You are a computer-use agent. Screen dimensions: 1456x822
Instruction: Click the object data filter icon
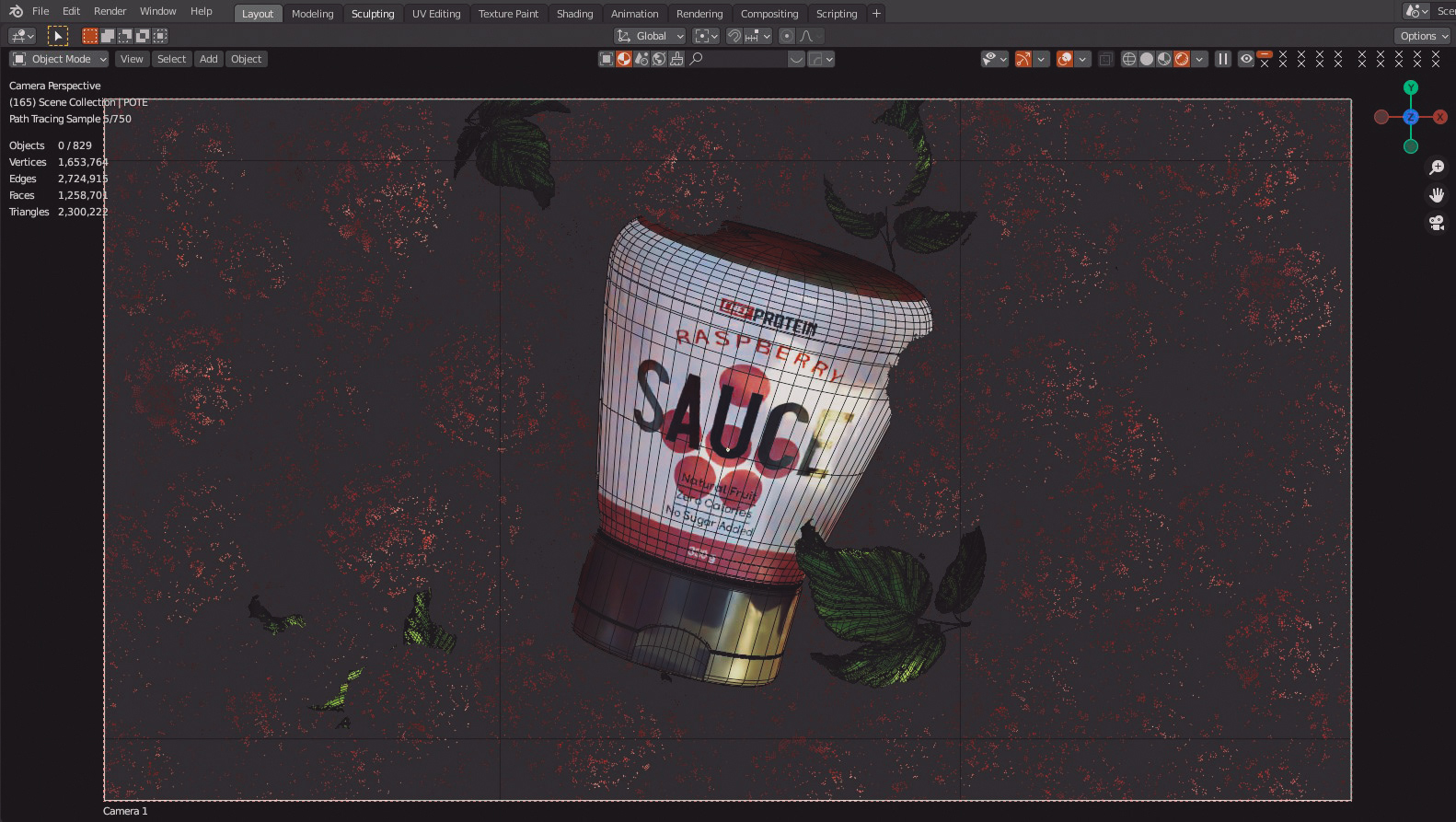[606, 59]
